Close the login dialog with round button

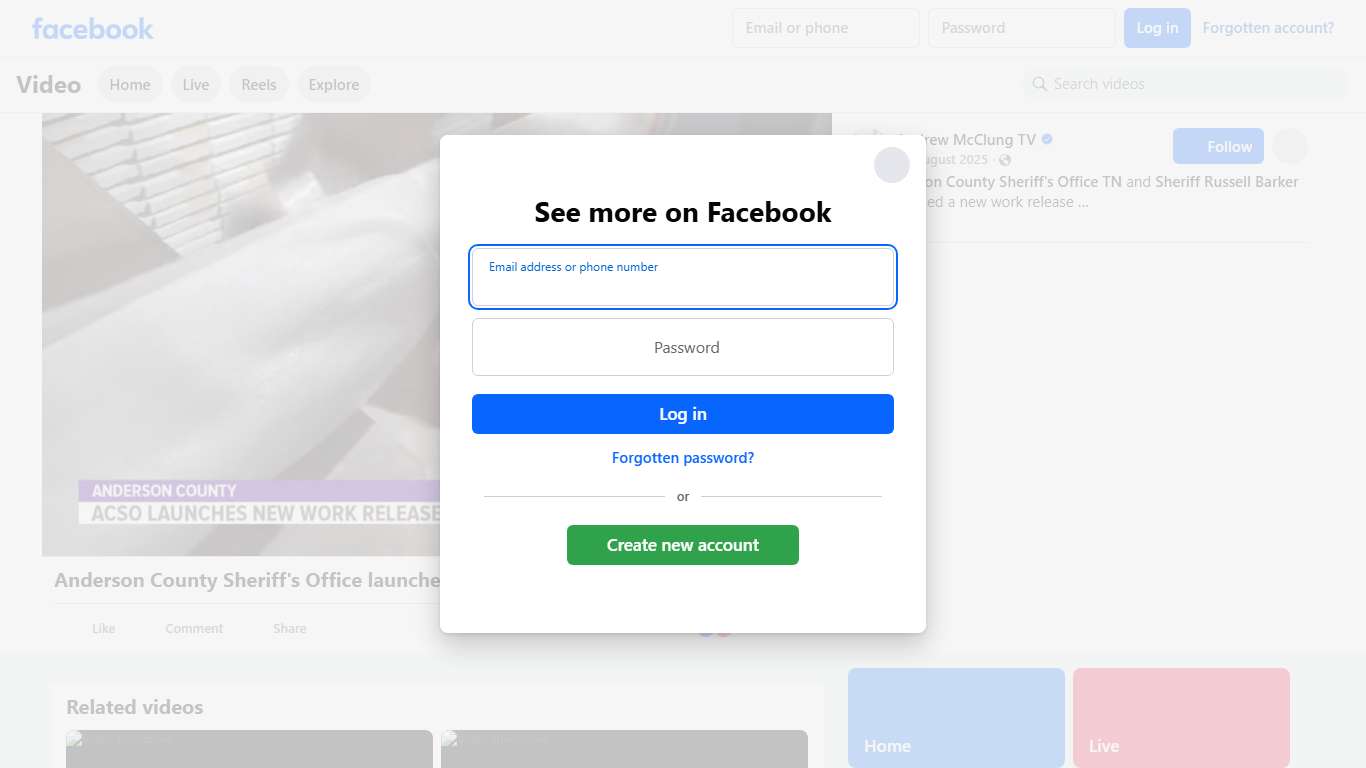[891, 165]
